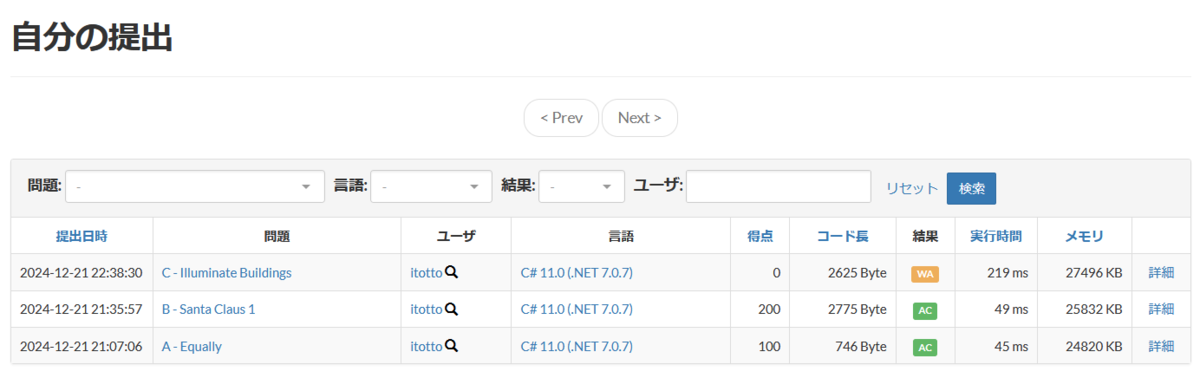Click the magnifier icon in Santa Claus 1 row
The height and width of the screenshot is (378, 1200).
[452, 309]
